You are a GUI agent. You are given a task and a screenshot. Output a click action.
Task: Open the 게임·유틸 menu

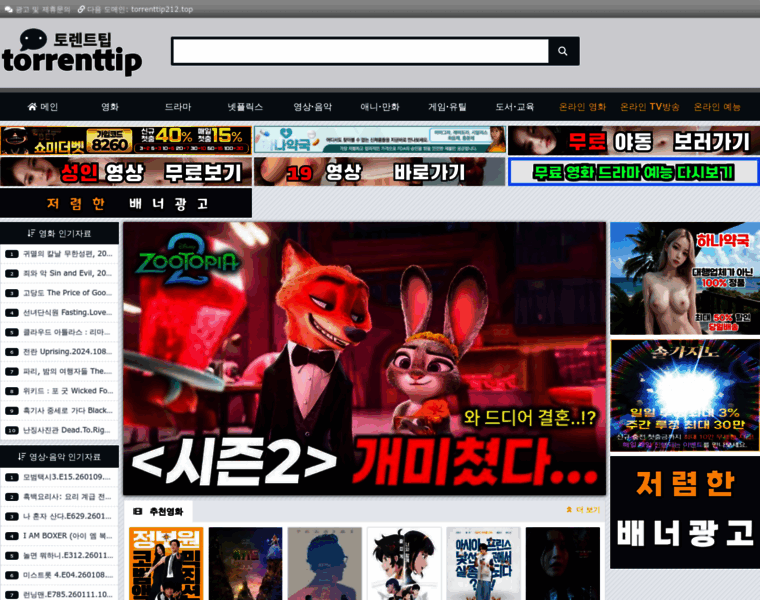tap(447, 107)
